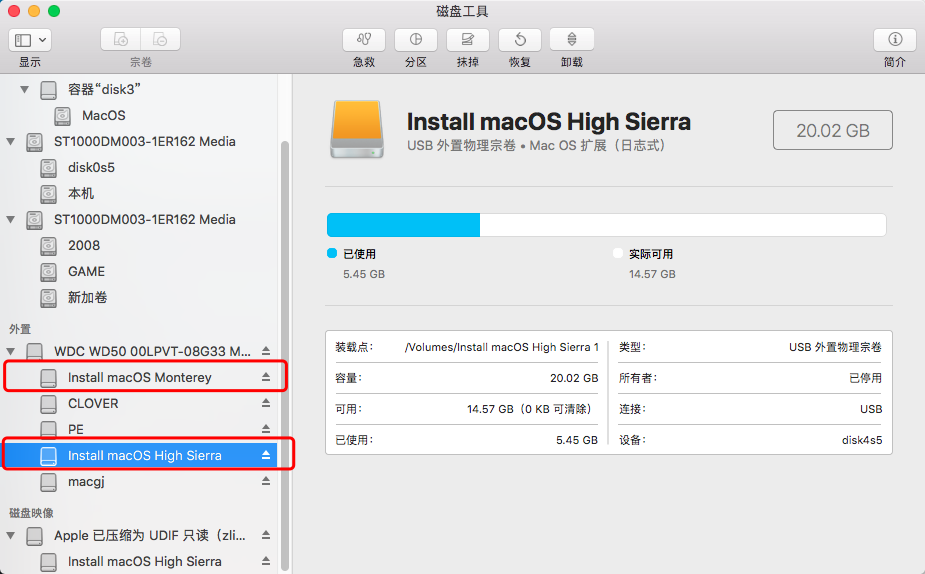The image size is (925, 574).
Task: Collapse the WDC WD50 external disk
Action: (11, 351)
